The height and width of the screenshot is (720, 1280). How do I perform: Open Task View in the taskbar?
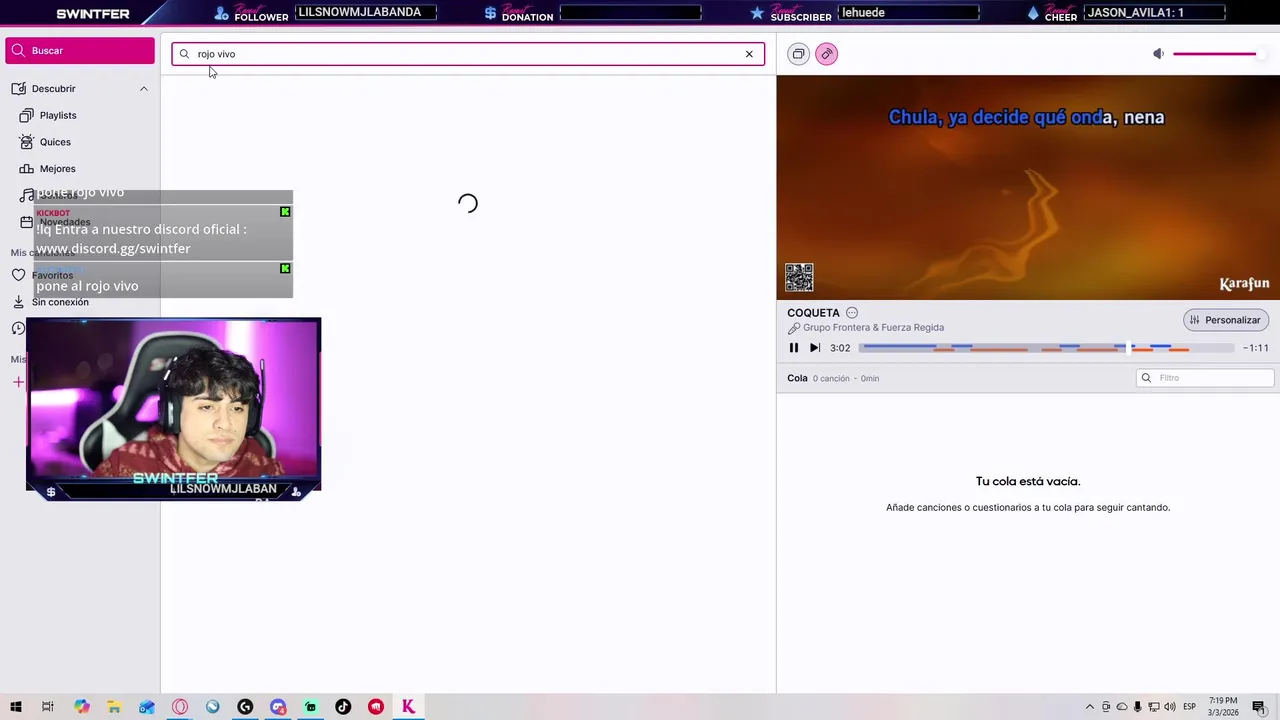coord(47,707)
